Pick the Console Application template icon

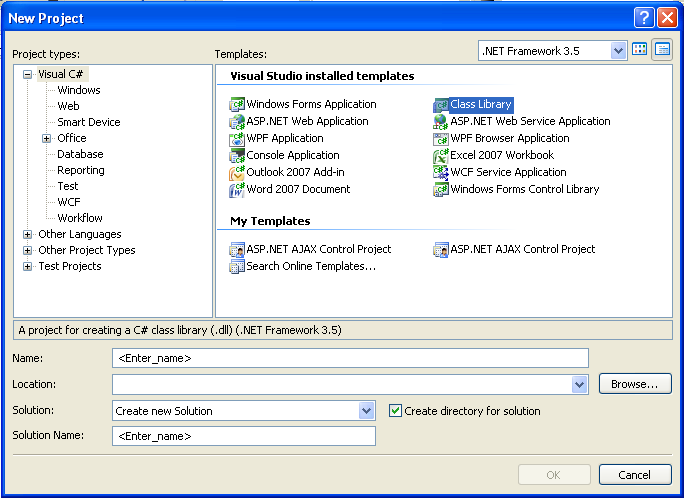pyautogui.click(x=237, y=156)
